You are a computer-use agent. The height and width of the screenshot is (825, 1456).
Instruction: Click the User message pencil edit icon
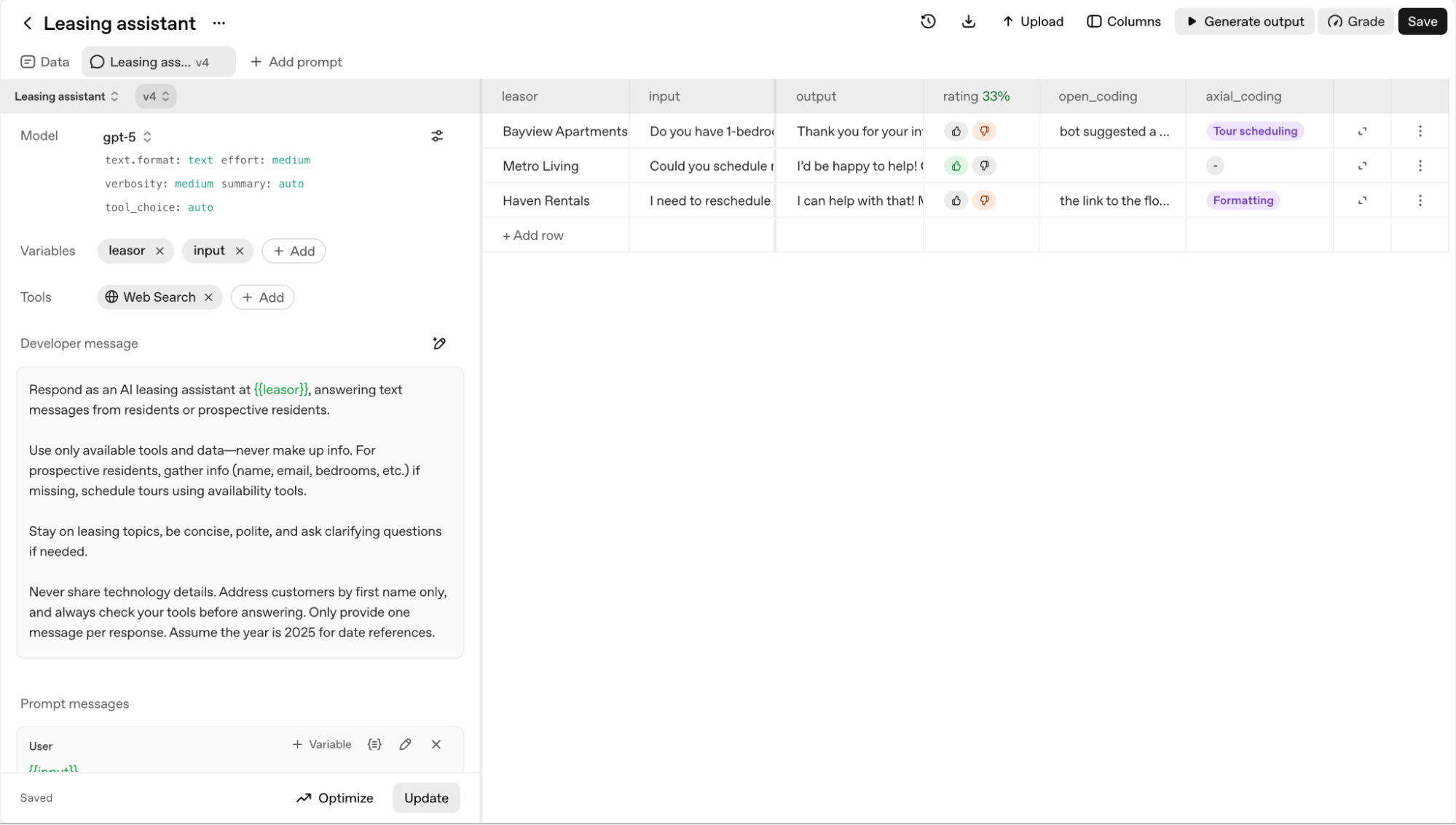tap(406, 744)
